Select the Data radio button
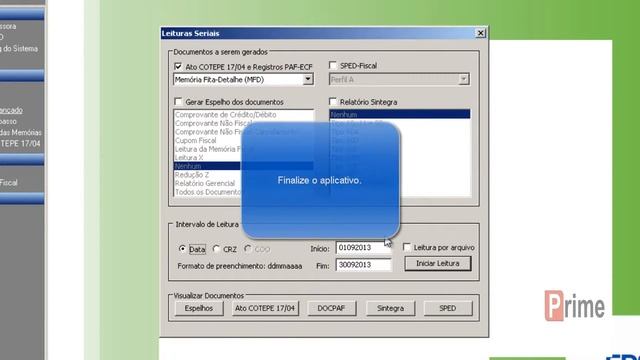 click(x=182, y=249)
